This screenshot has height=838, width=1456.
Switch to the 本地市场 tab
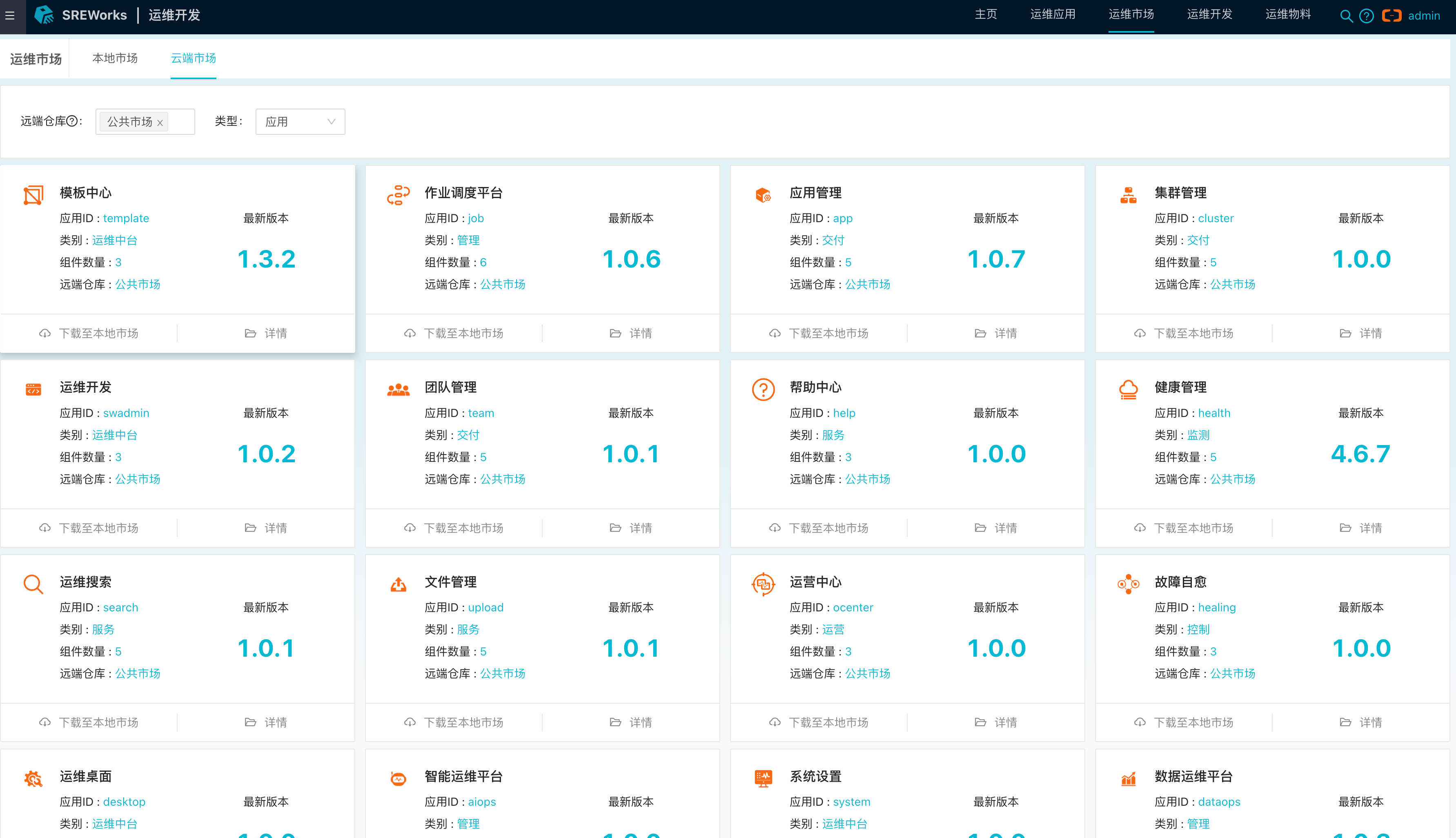[x=115, y=58]
